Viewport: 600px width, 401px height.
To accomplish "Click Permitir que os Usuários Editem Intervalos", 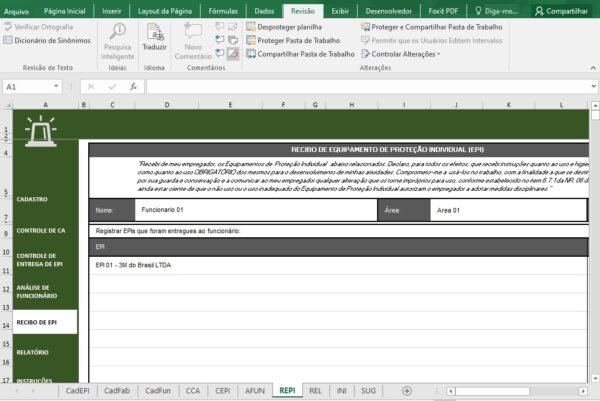I will point(432,41).
